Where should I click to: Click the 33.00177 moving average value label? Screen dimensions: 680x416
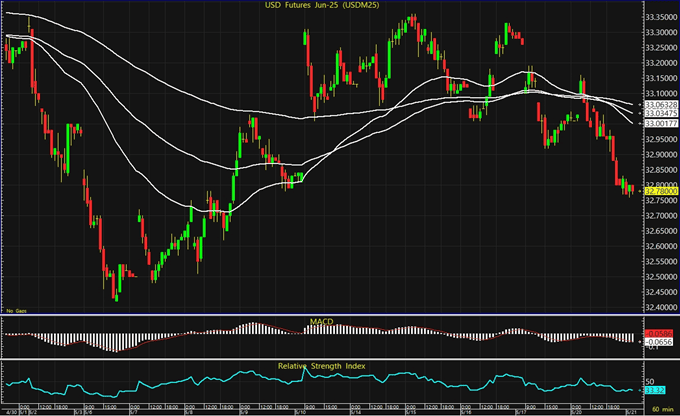658,123
